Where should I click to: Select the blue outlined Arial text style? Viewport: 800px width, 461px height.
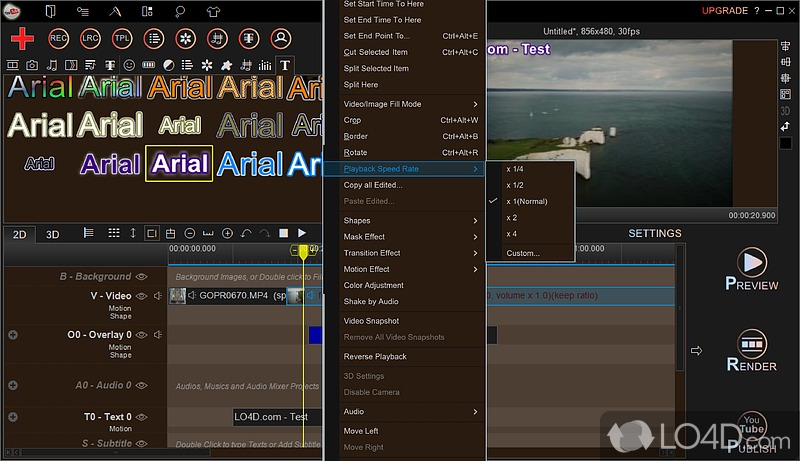[x=251, y=163]
